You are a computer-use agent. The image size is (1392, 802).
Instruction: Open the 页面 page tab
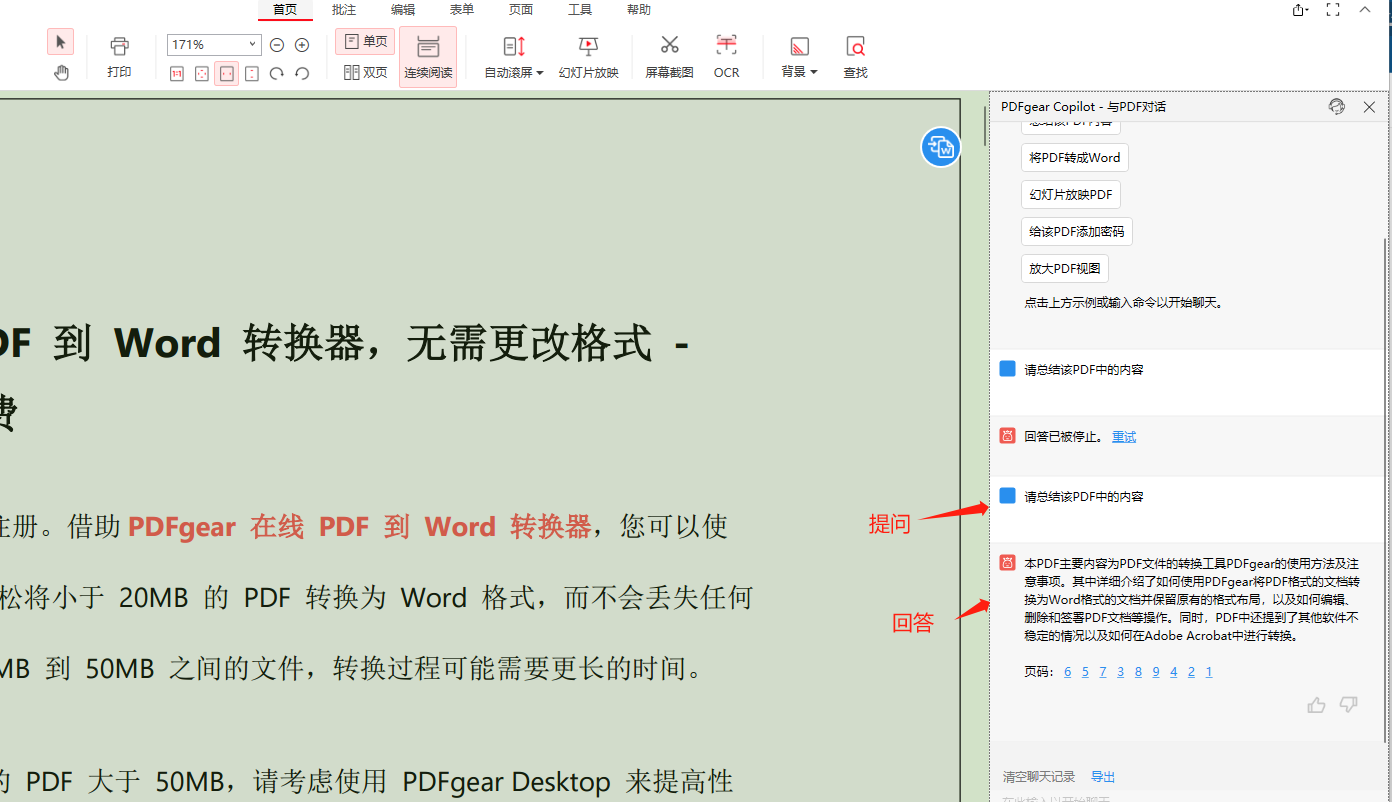point(521,10)
